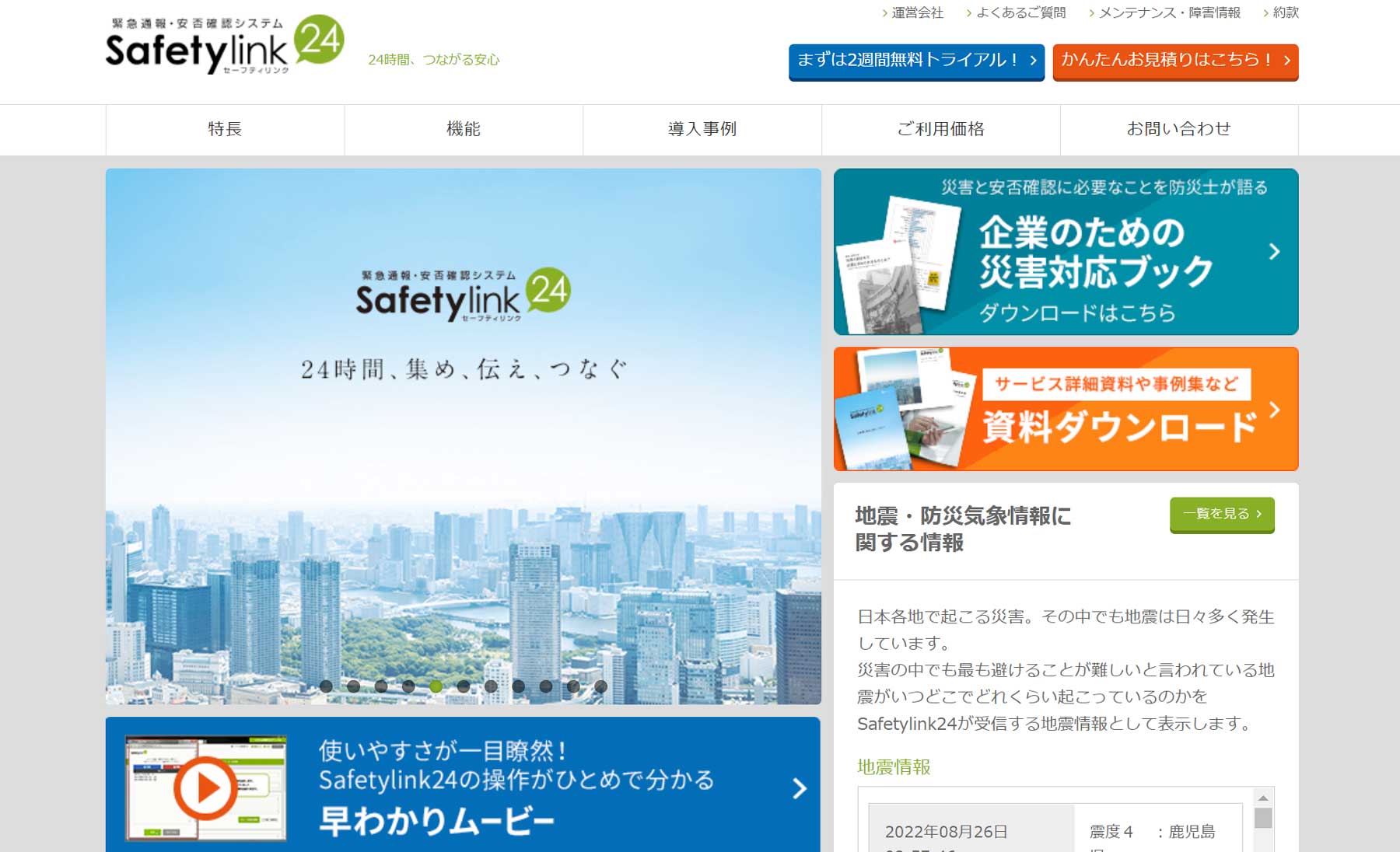Image resolution: width=1400 pixels, height=852 pixels.
Task: Click the Safetylink24 logo in header
Action: click(224, 44)
